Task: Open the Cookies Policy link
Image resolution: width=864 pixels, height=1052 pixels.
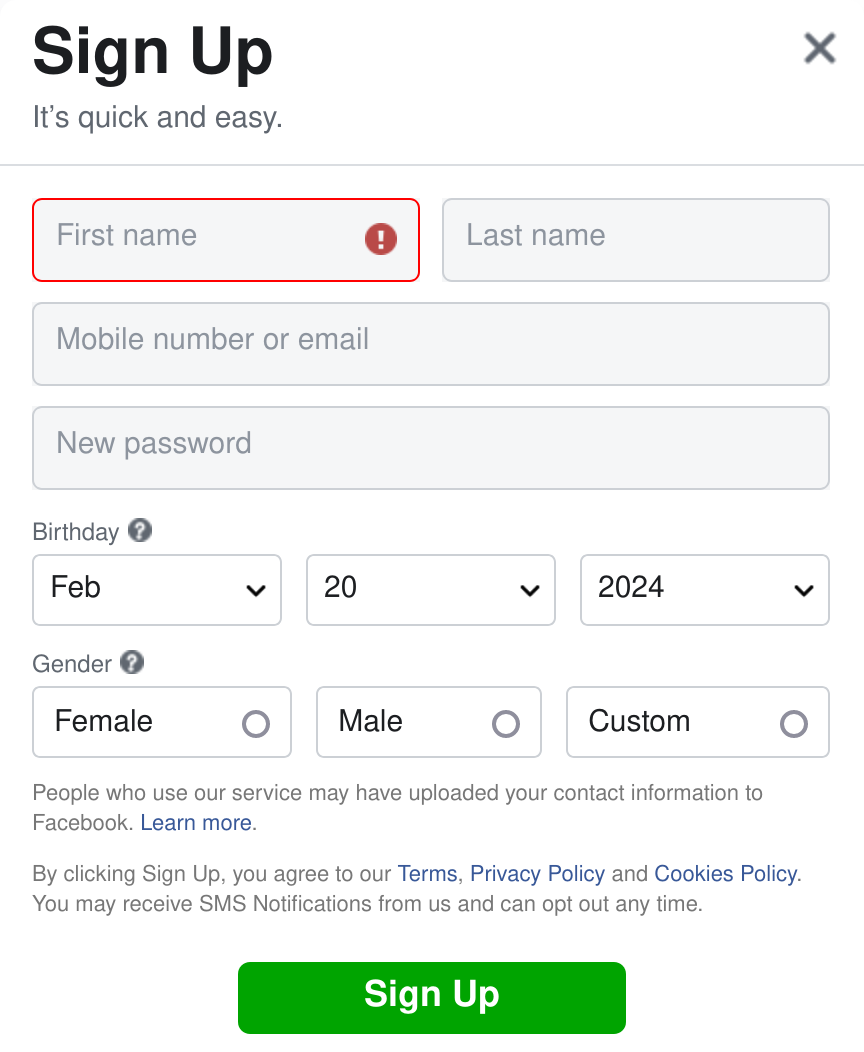Action: tap(725, 874)
